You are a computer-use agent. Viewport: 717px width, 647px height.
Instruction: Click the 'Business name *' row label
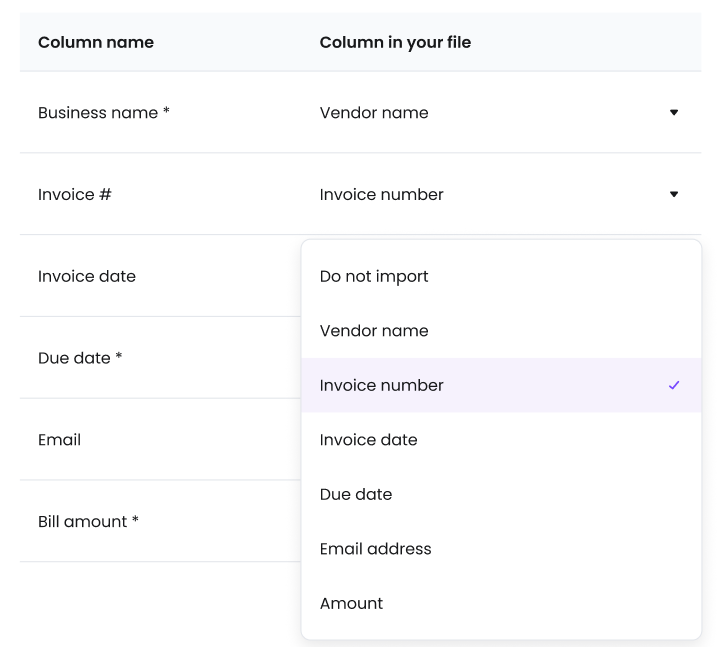click(x=104, y=113)
